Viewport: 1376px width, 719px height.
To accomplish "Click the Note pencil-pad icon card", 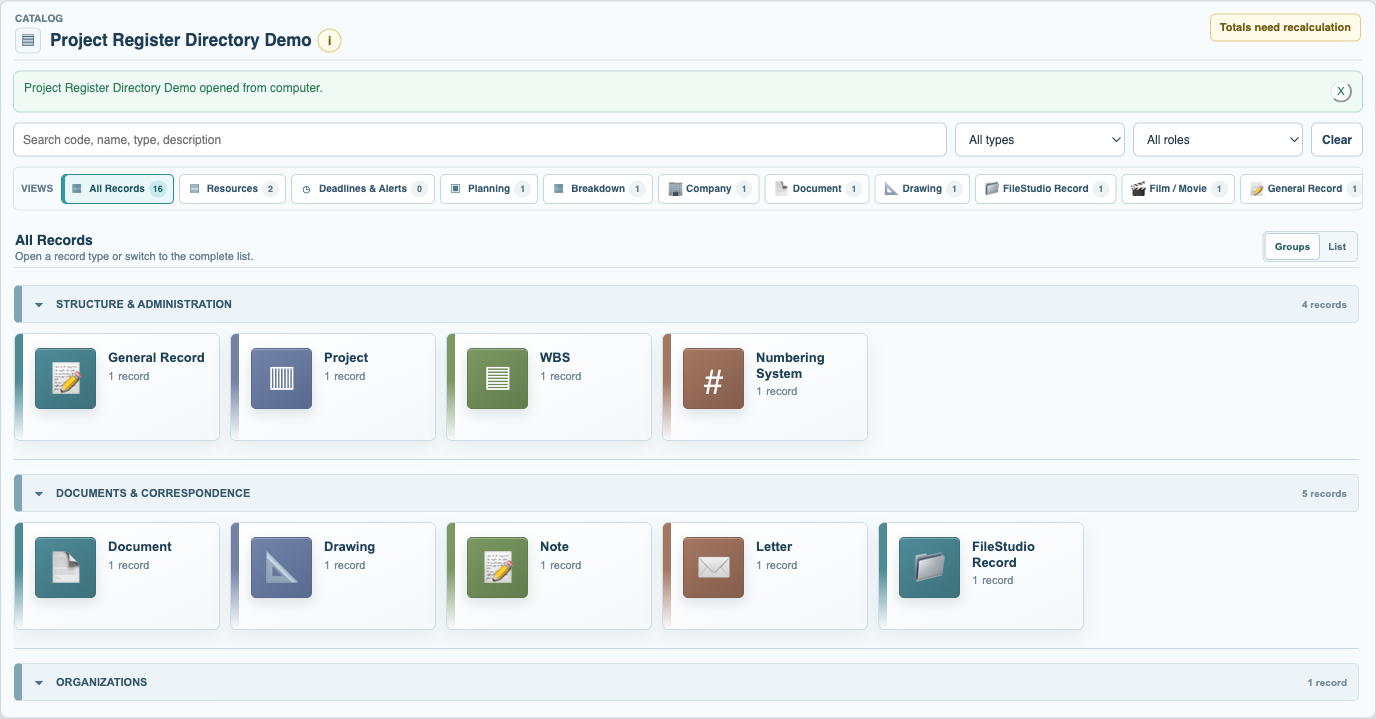I will 497,568.
